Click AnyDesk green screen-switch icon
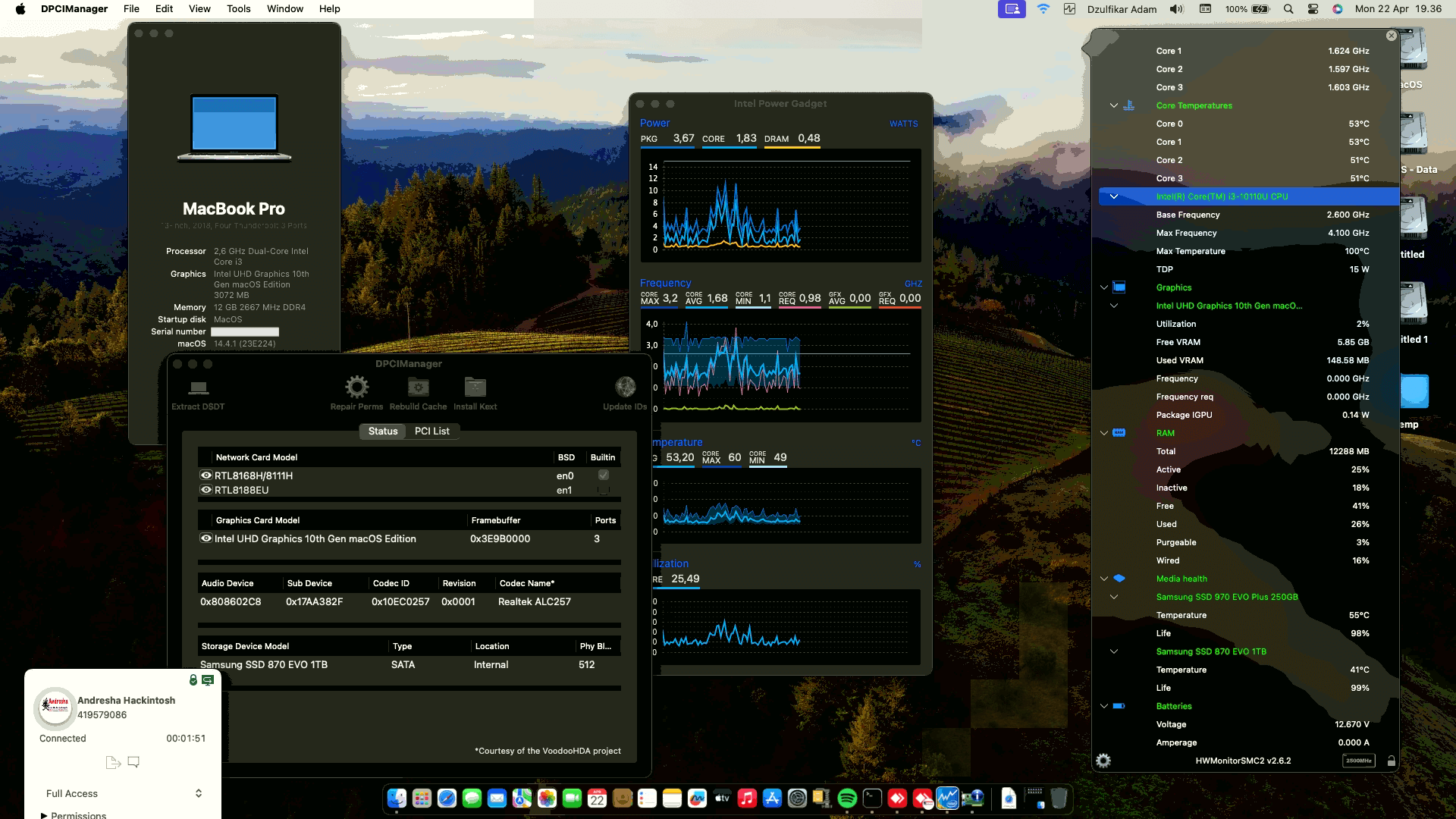The image size is (1456, 819). [208, 680]
